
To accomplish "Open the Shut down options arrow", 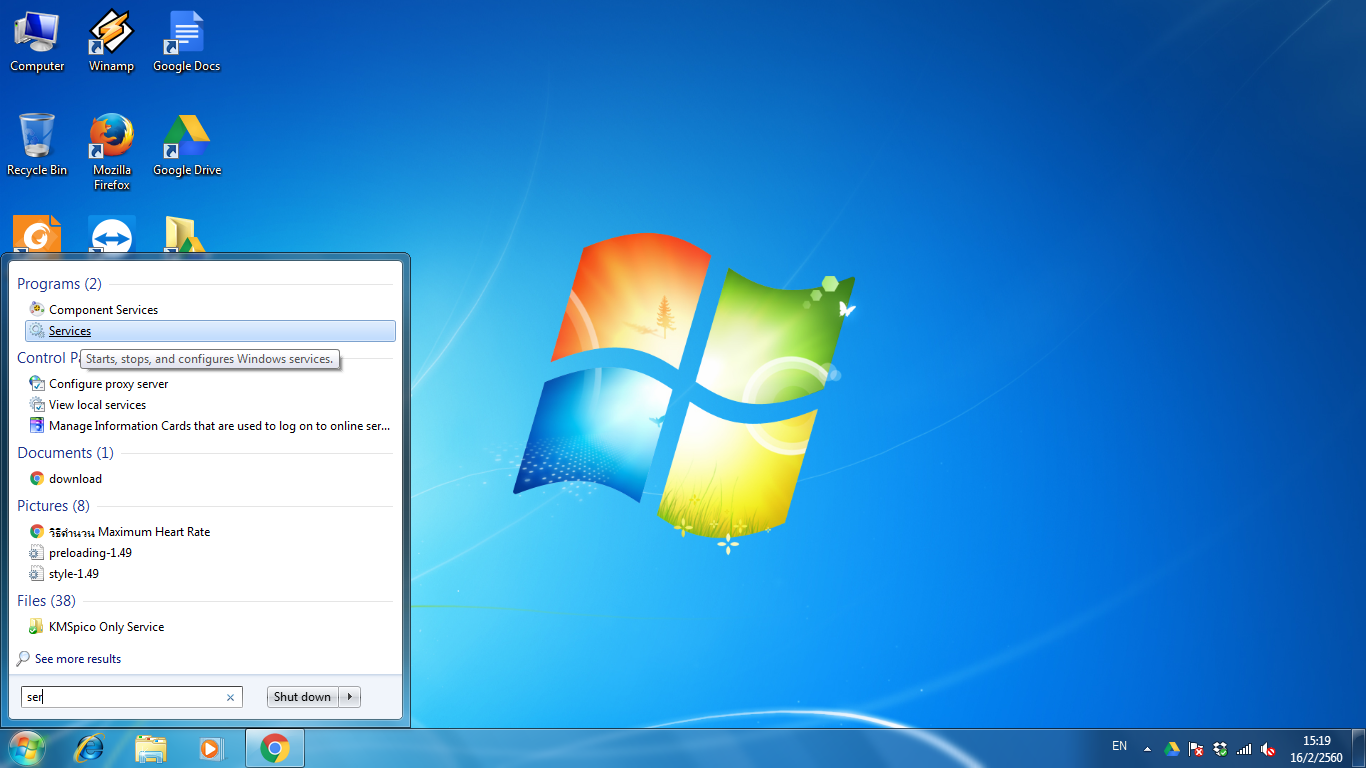I will [349, 697].
